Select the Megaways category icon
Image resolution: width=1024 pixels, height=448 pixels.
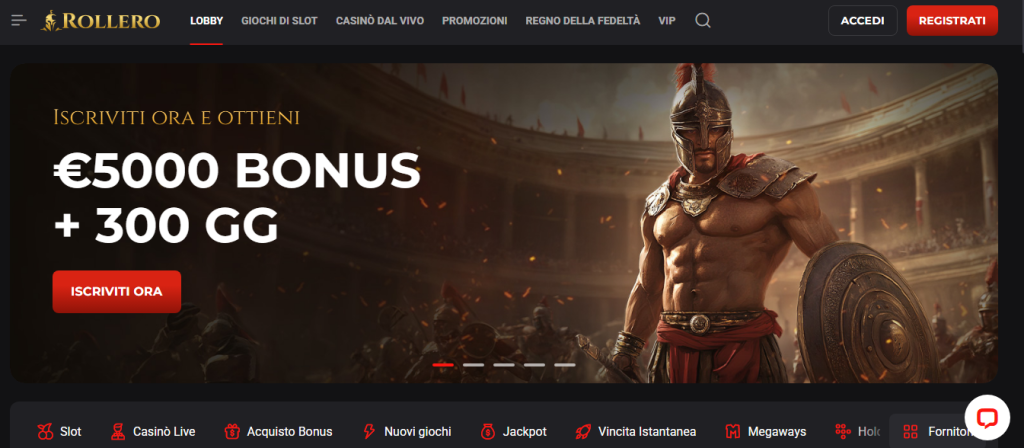(x=733, y=431)
